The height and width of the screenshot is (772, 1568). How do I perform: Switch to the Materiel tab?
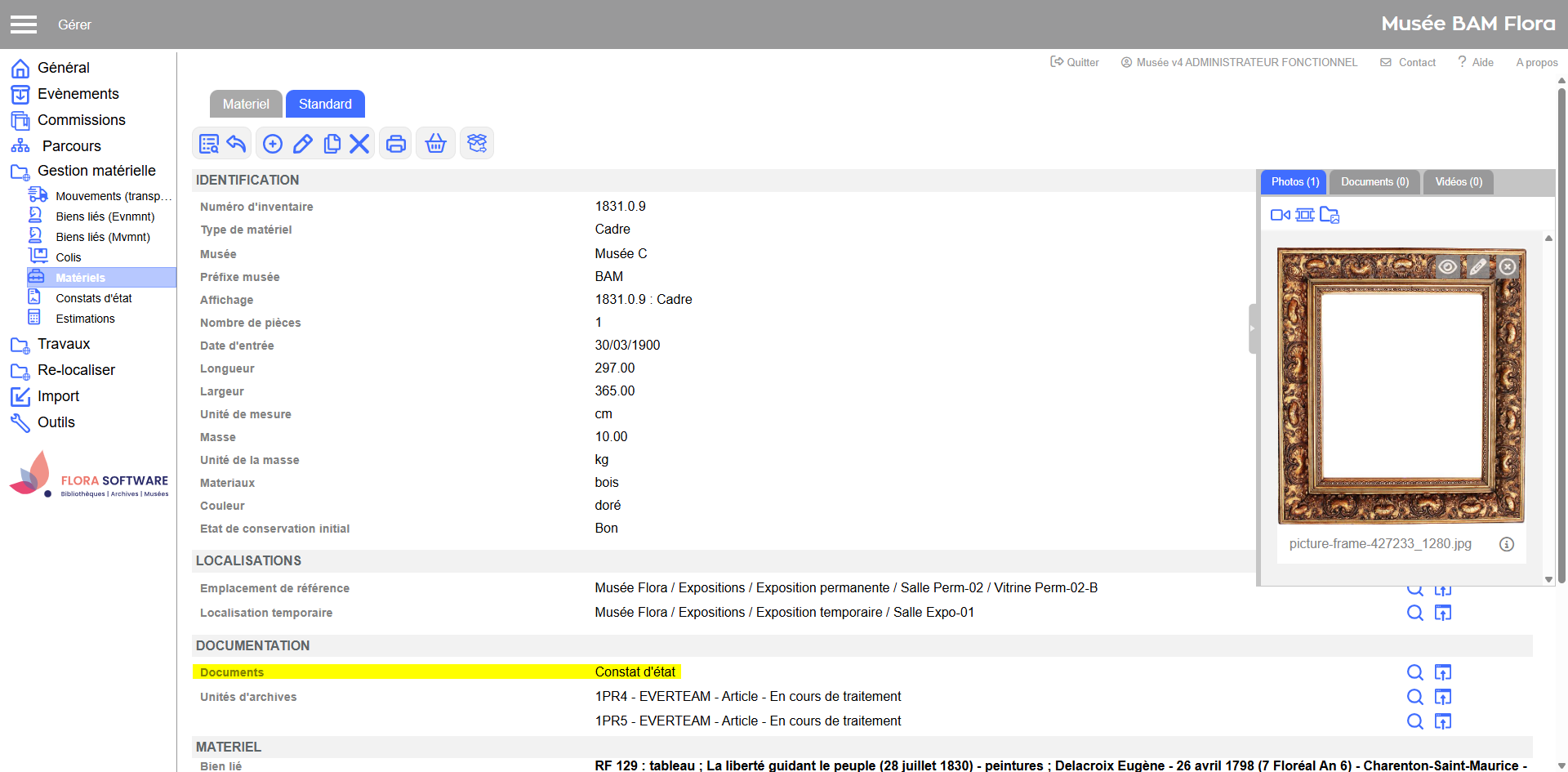pyautogui.click(x=246, y=104)
